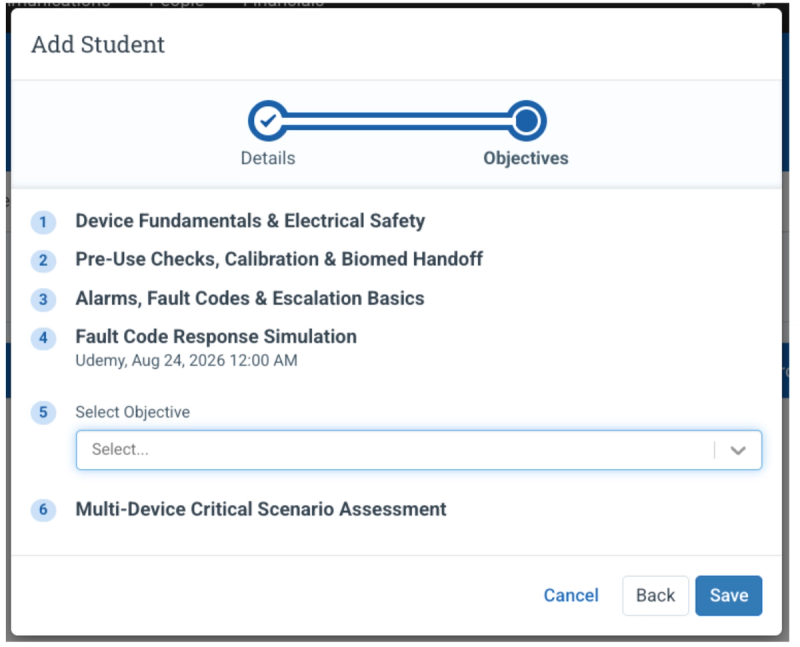Screen dimensions: 800x647
Task: Select Device Fundamentals & Electrical Safety objective
Action: click(x=250, y=221)
